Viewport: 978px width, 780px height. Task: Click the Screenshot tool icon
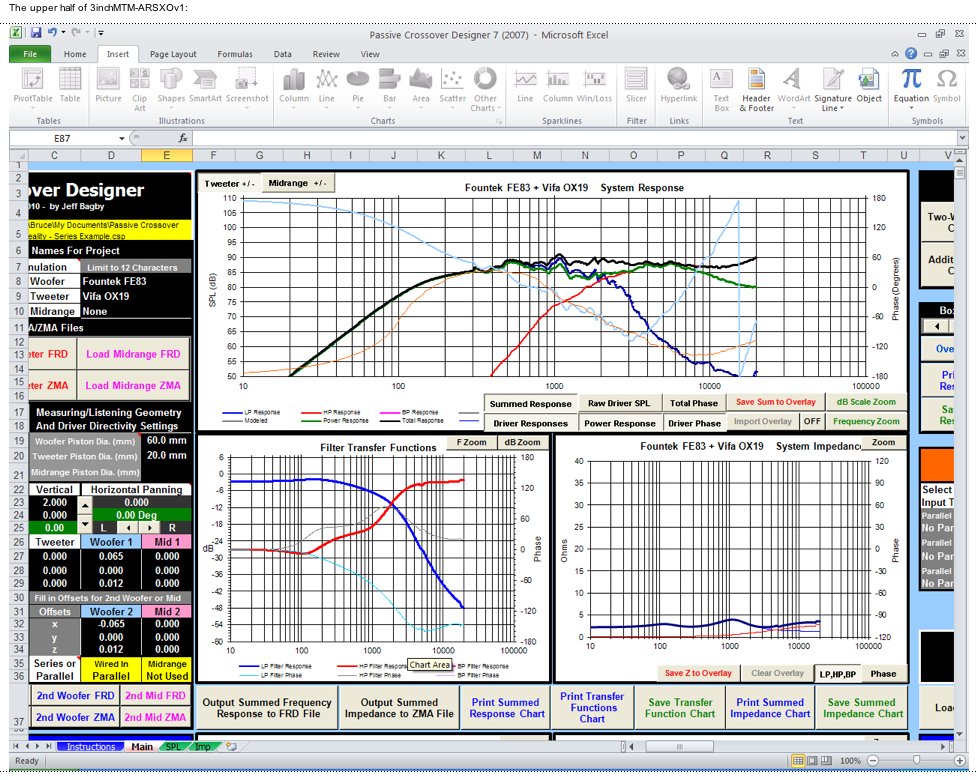click(247, 85)
